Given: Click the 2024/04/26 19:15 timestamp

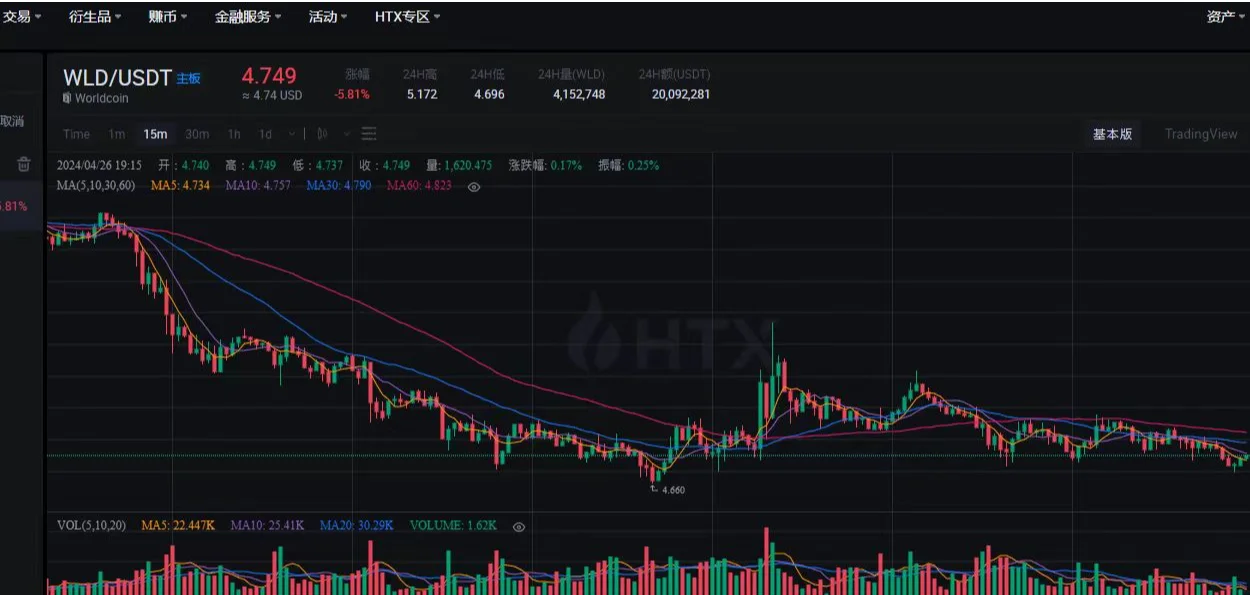Looking at the screenshot, I should pyautogui.click(x=99, y=165).
